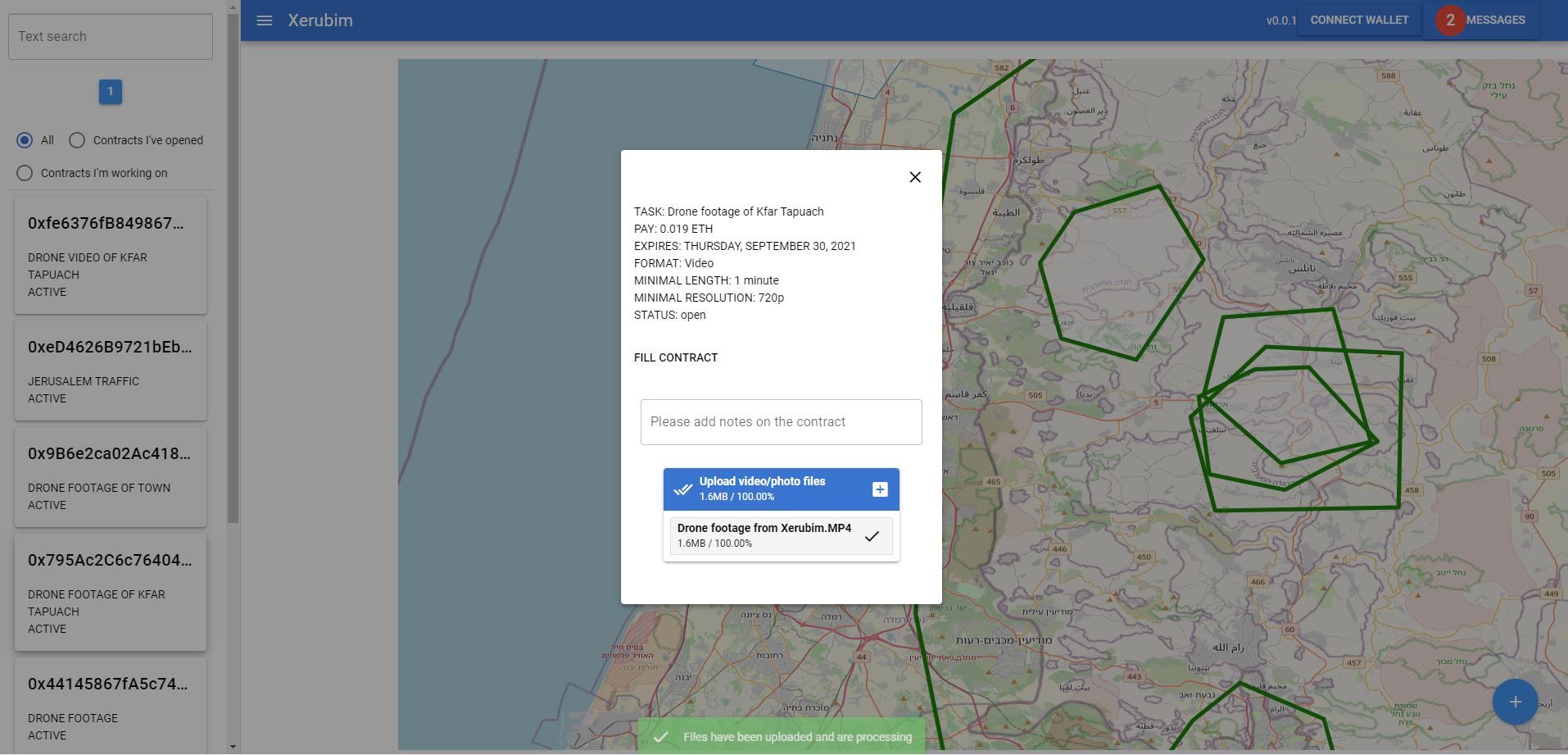The image size is (1568, 755).
Task: Open Drone Footage of Town contract card
Action: pos(111,477)
